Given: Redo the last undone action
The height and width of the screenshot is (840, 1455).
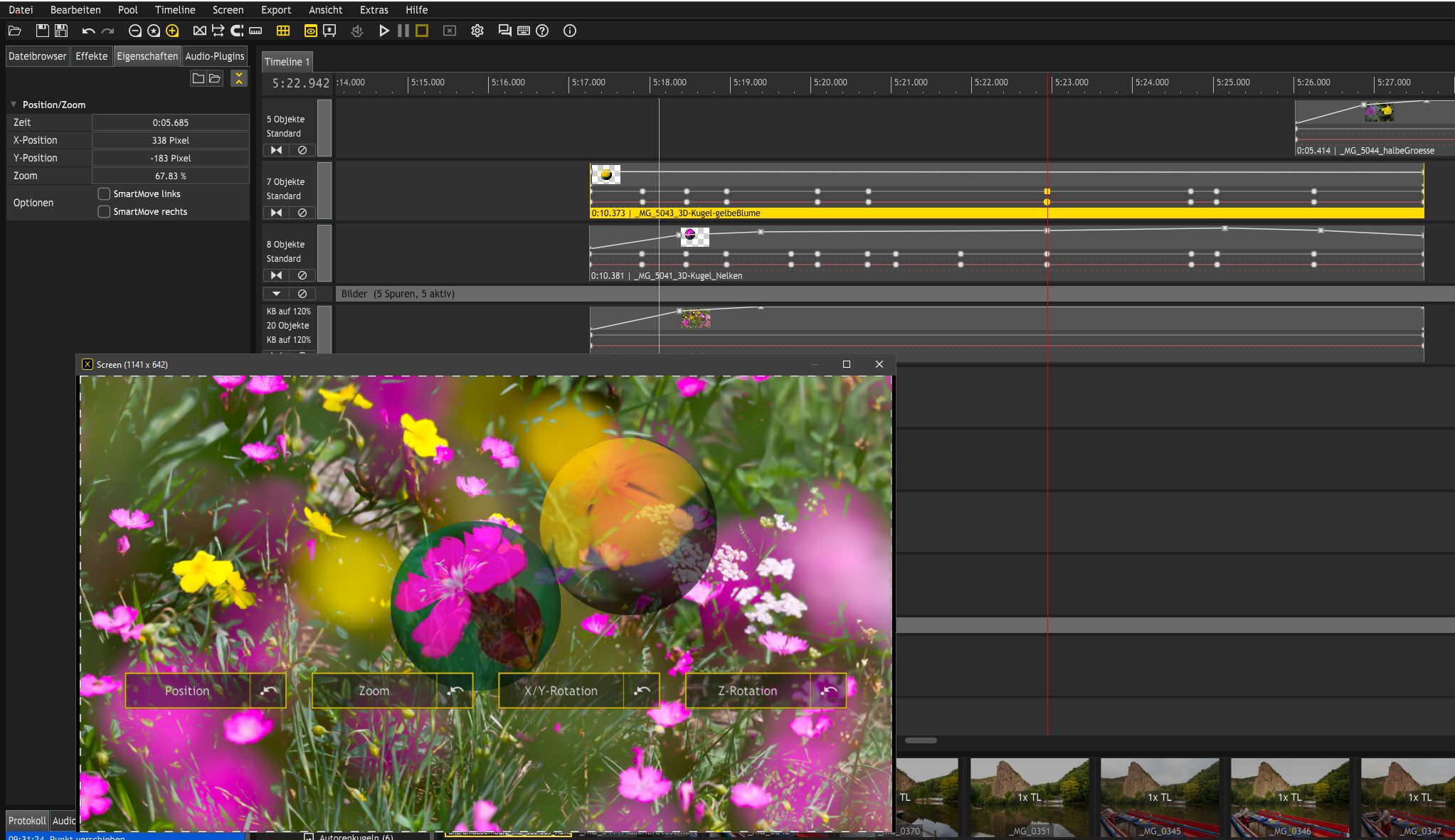Looking at the screenshot, I should click(108, 31).
